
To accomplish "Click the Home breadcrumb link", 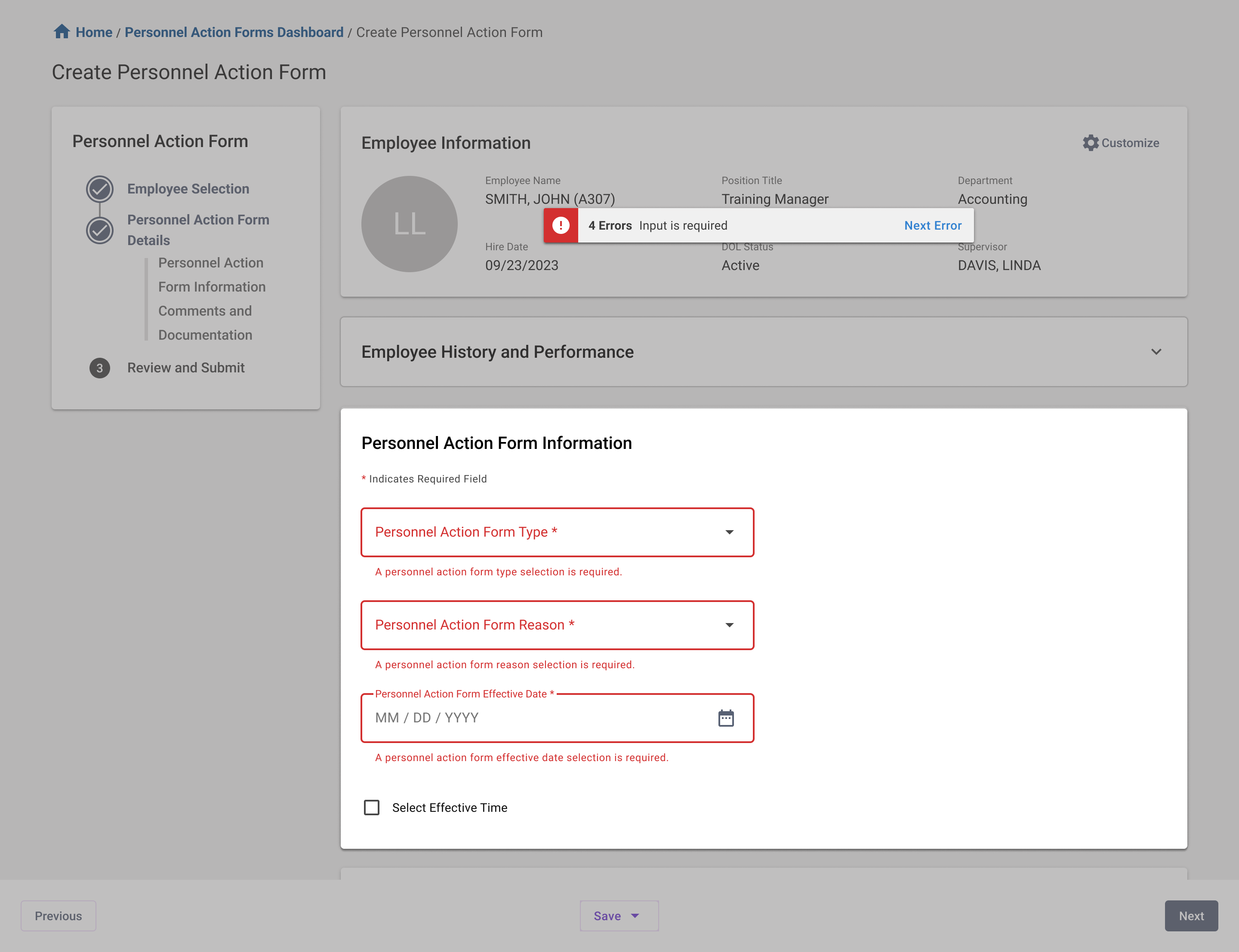I will 93,32.
